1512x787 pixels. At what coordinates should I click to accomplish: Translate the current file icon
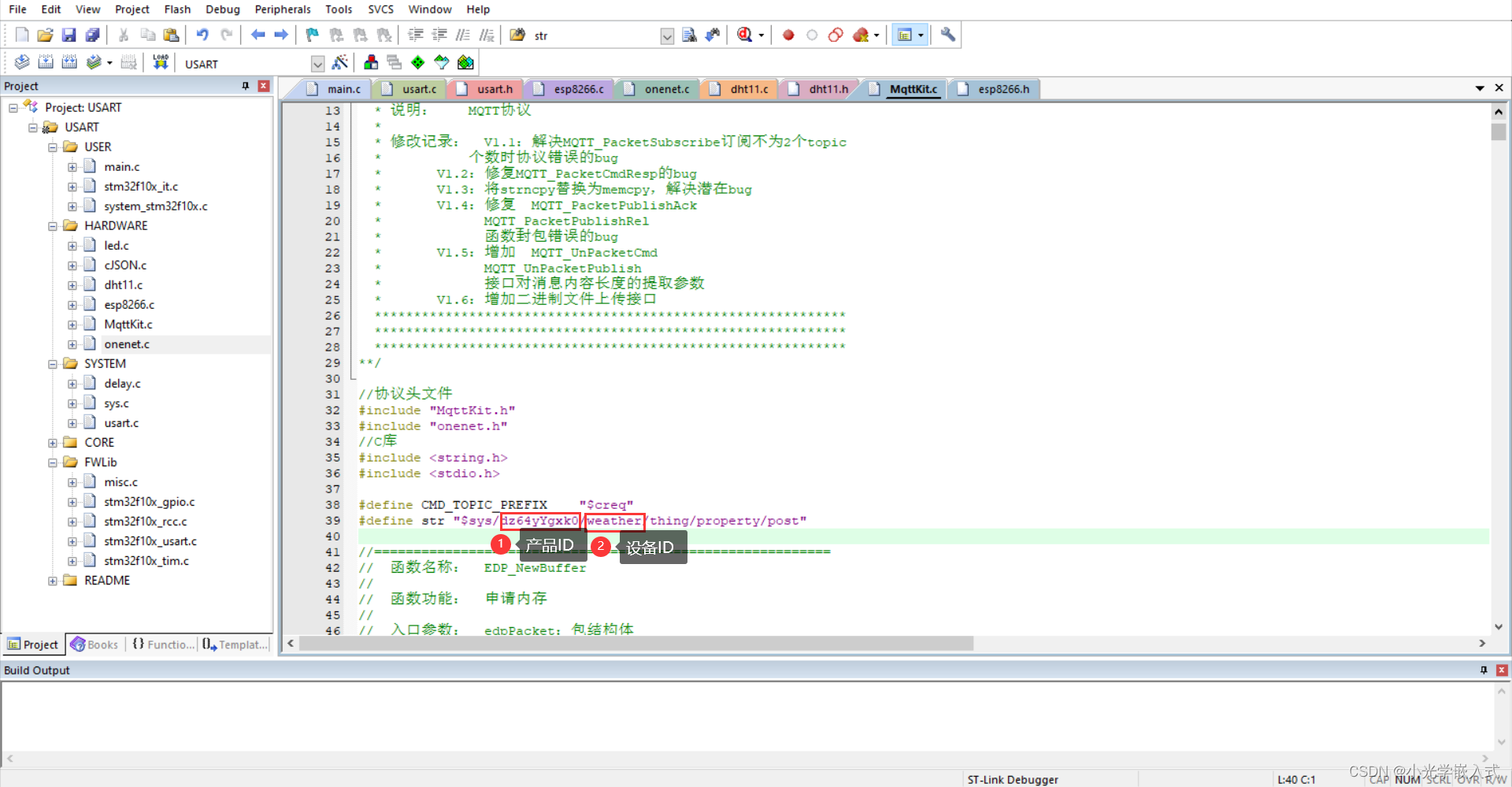click(22, 63)
